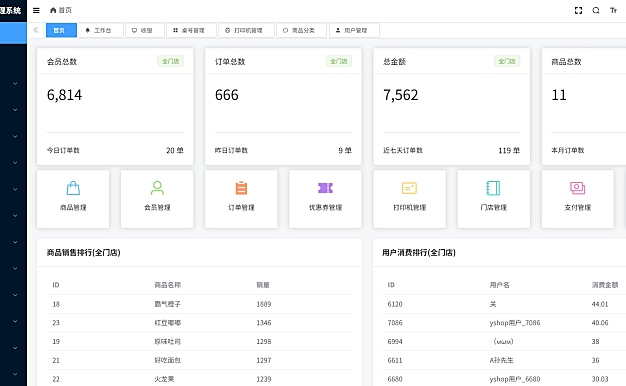Open the 会员管理 person icon

point(157,188)
